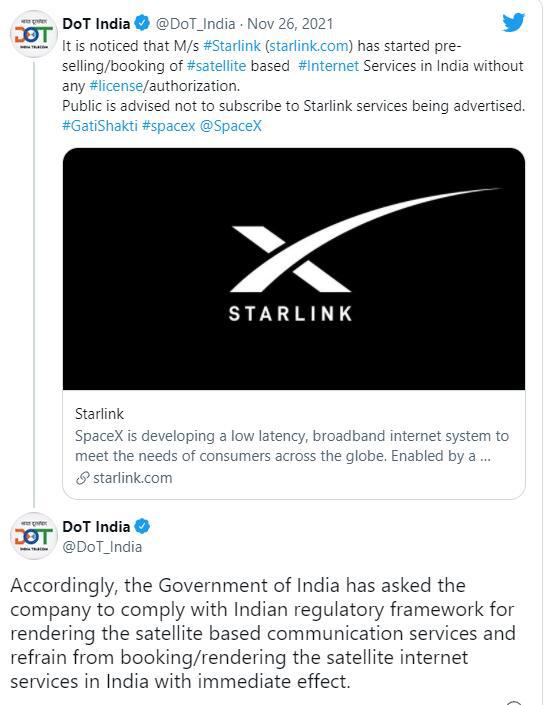Click the link icon beside starlink.com
This screenshot has height=705, width=544.
point(82,478)
